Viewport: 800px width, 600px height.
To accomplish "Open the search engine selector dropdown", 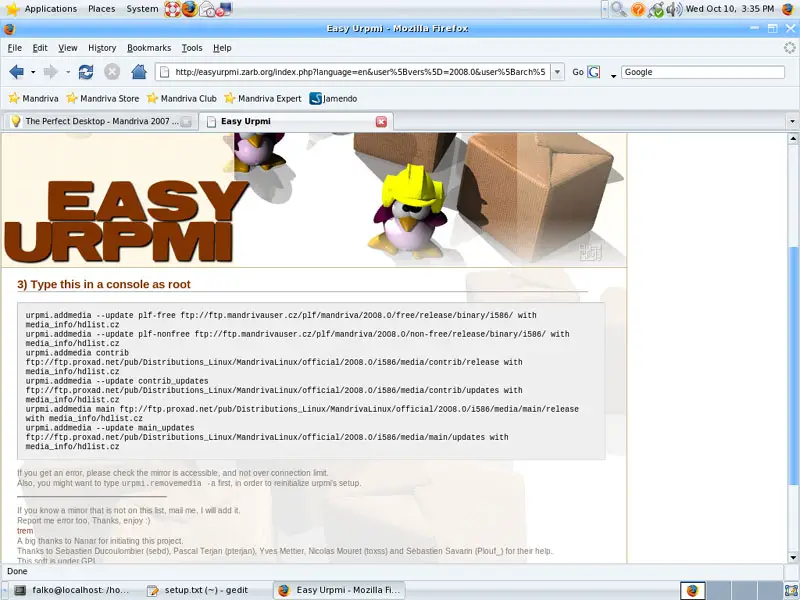I will click(613, 74).
